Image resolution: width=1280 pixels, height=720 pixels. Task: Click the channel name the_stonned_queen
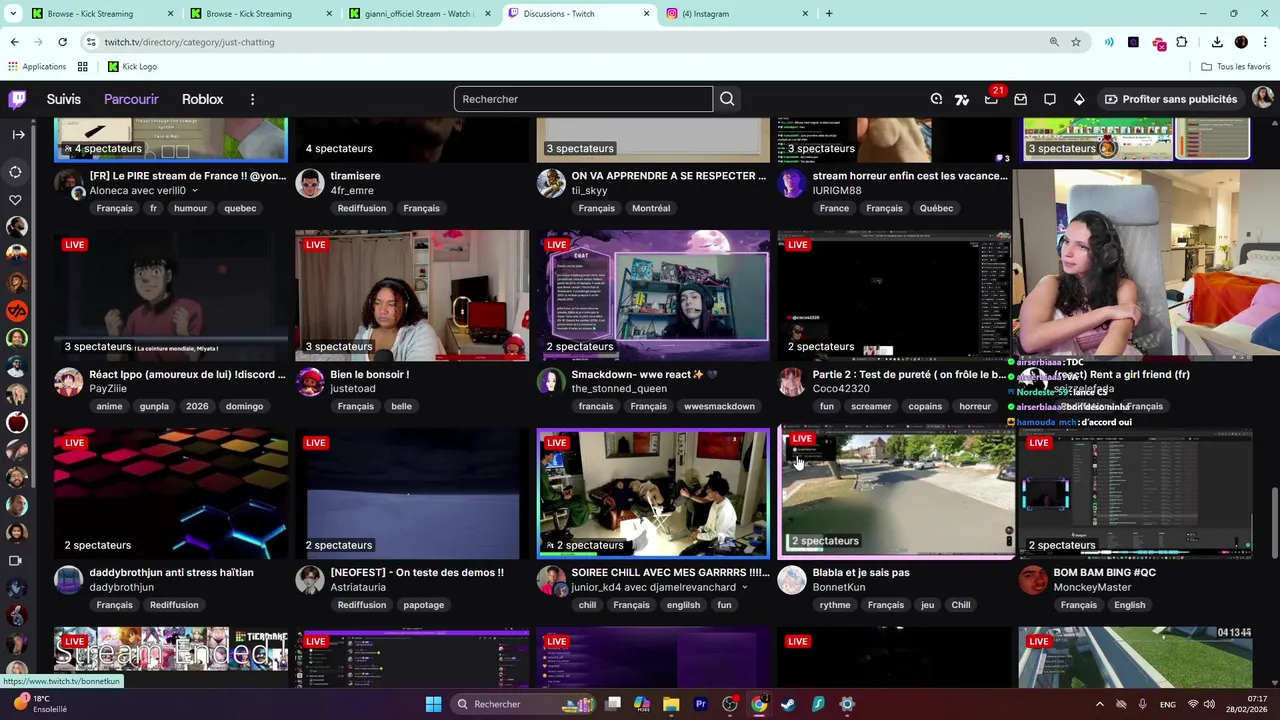pyautogui.click(x=619, y=389)
